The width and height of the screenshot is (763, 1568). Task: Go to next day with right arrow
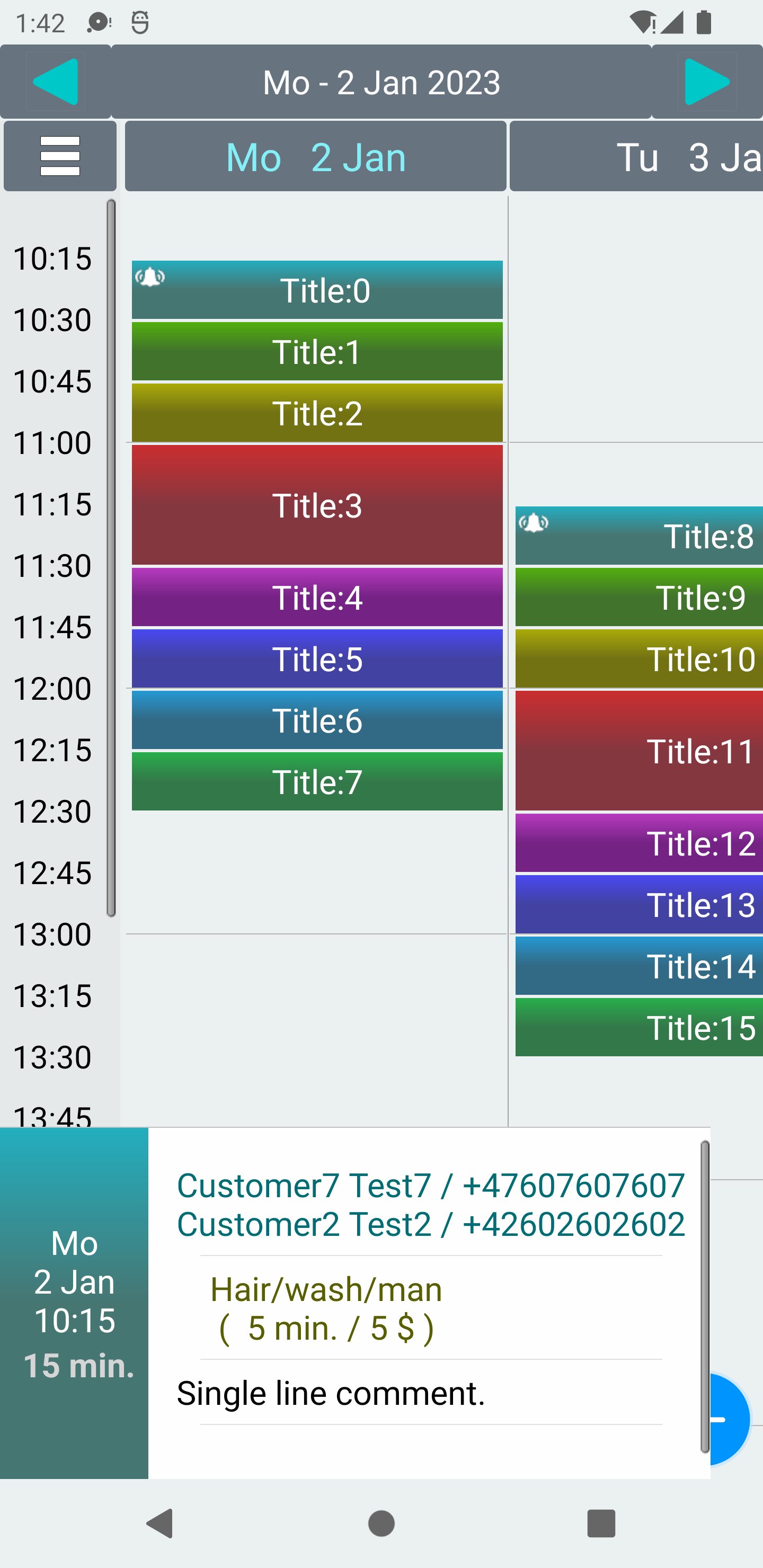tap(707, 82)
